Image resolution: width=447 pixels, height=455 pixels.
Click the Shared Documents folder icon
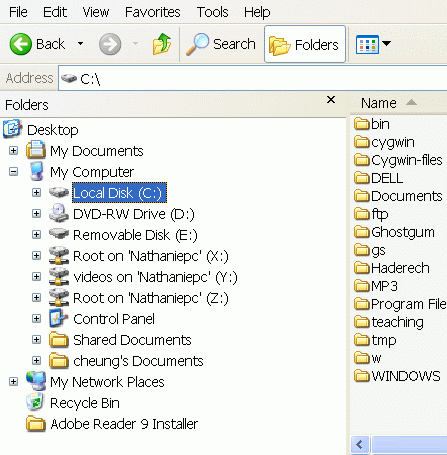(59, 339)
